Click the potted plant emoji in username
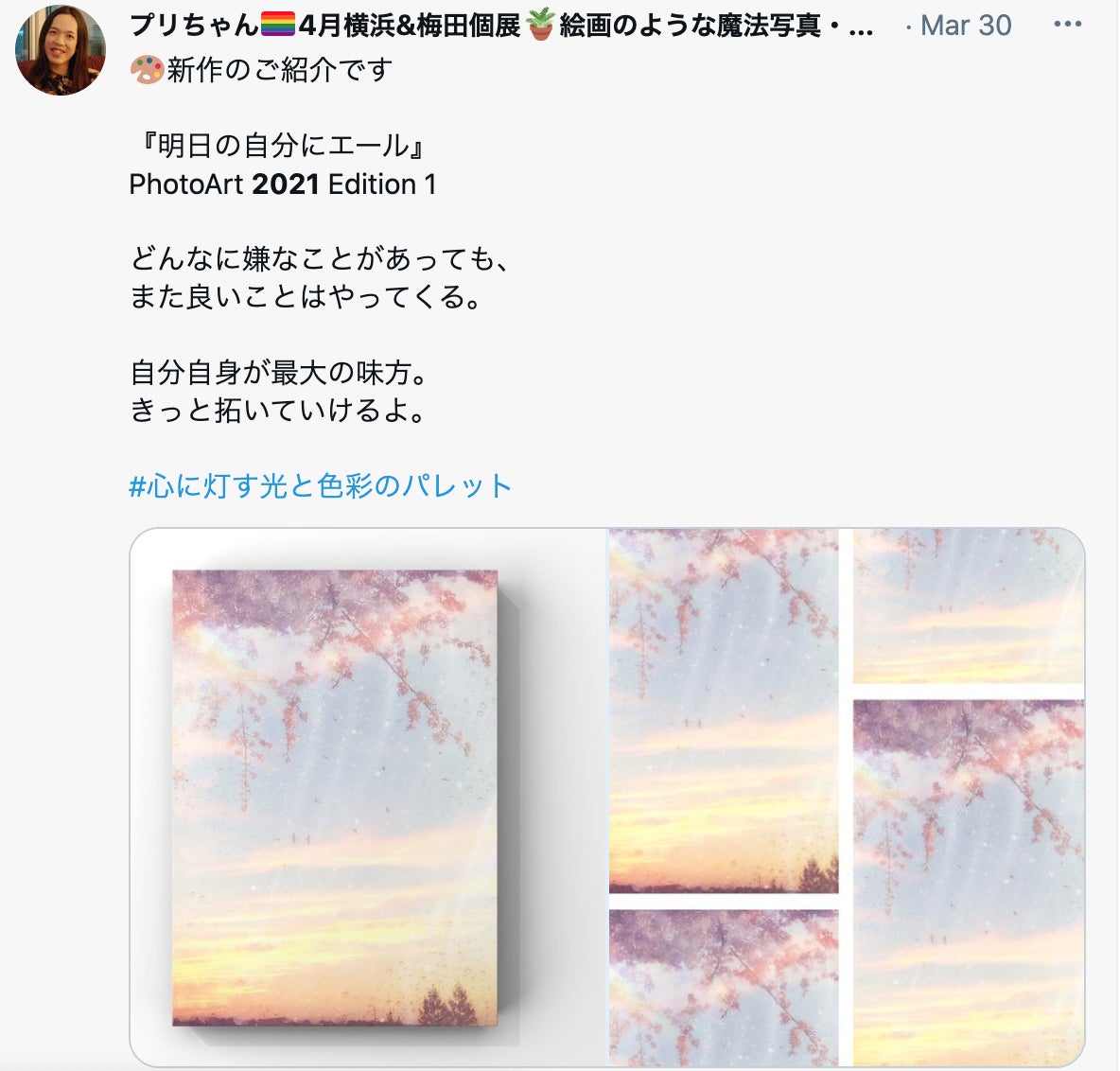The height and width of the screenshot is (1071, 1120). coord(540,26)
